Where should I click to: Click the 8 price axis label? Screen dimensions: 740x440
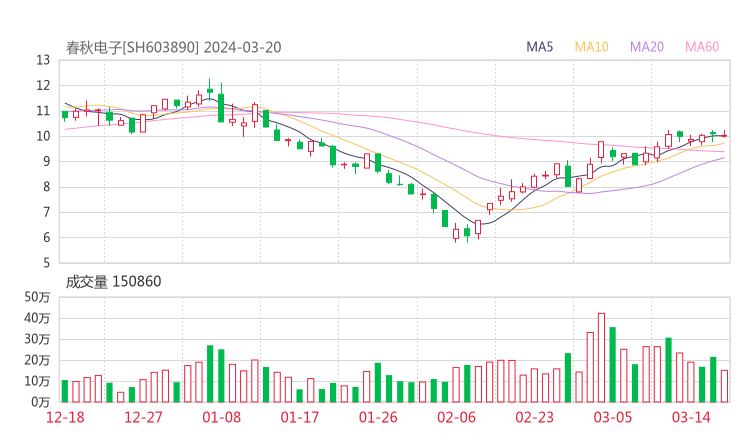click(46, 187)
